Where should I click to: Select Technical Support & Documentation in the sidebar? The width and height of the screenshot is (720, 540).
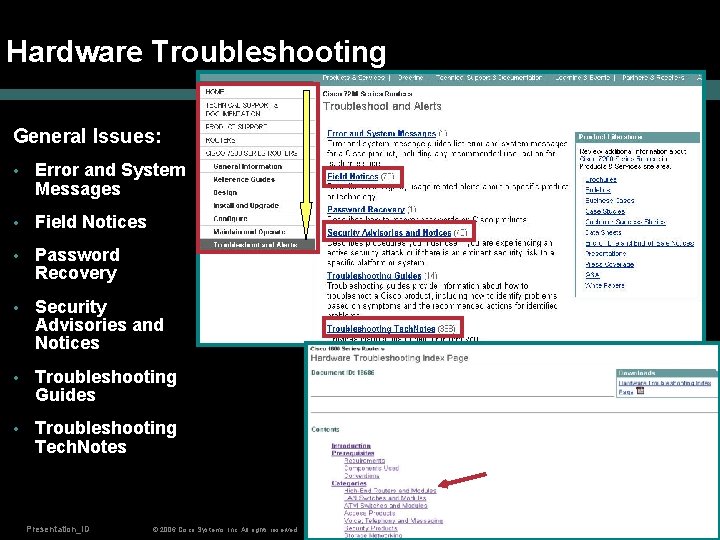coord(242,109)
